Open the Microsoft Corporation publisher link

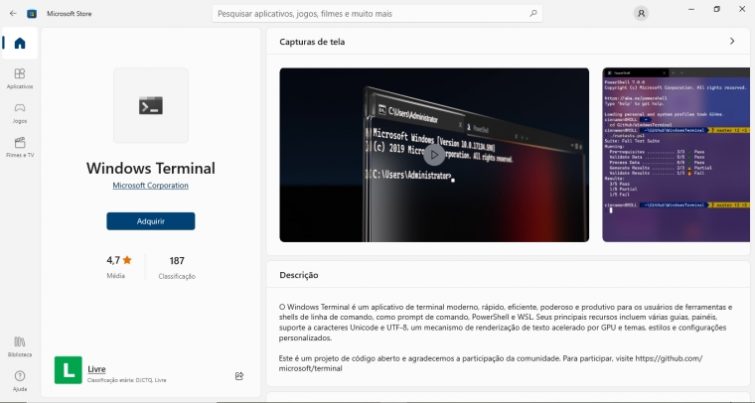coord(150,185)
